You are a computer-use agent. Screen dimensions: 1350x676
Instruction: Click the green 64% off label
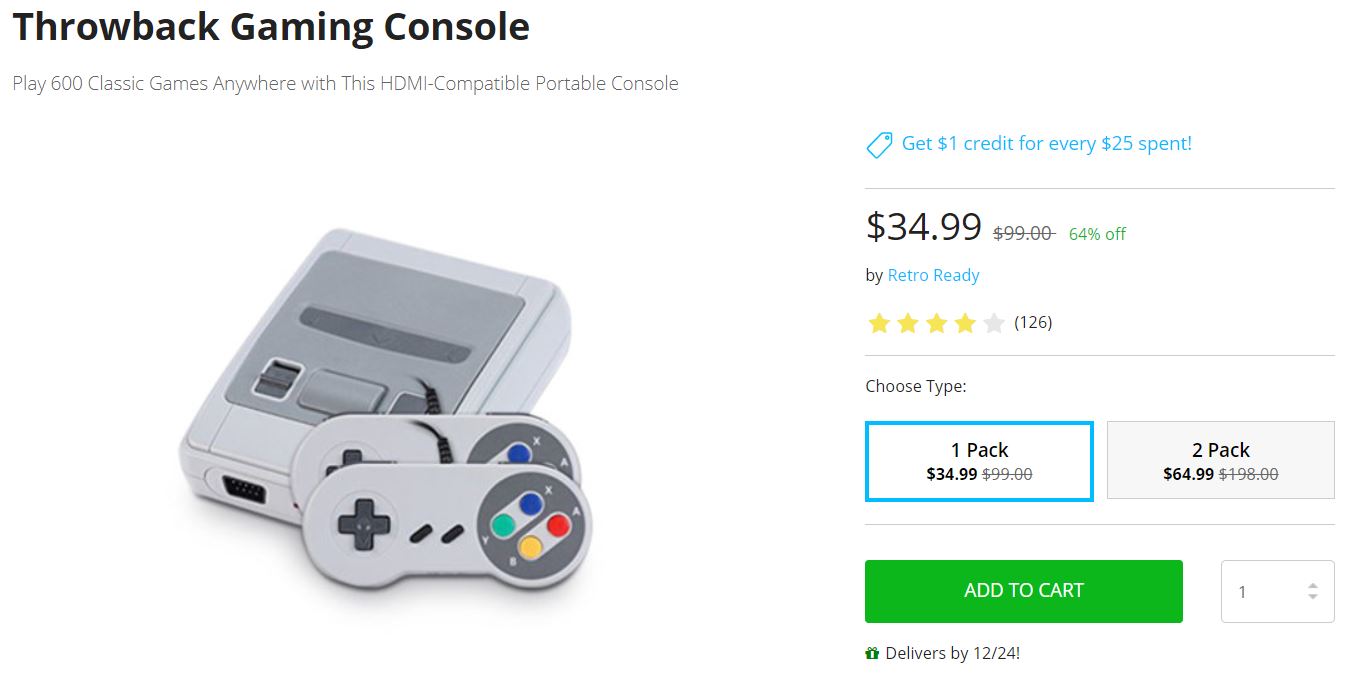[x=1097, y=234]
